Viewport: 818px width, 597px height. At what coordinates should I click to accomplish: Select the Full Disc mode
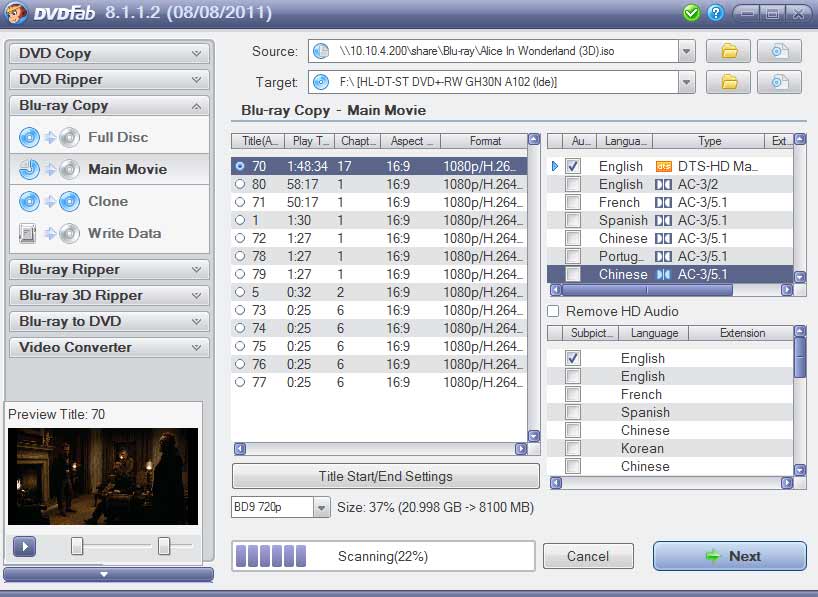point(109,137)
